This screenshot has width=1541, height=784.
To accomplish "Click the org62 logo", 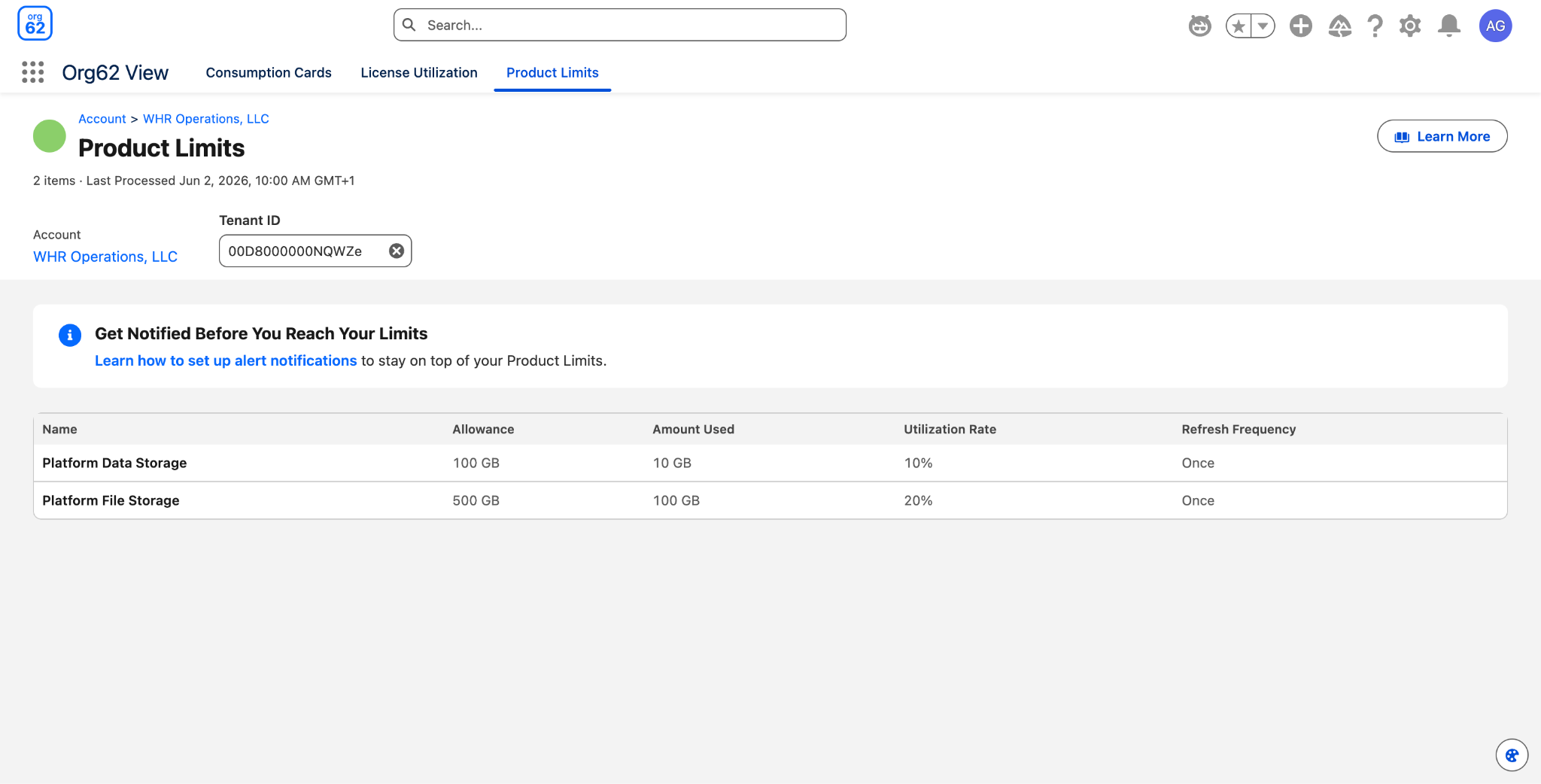I will pyautogui.click(x=35, y=24).
